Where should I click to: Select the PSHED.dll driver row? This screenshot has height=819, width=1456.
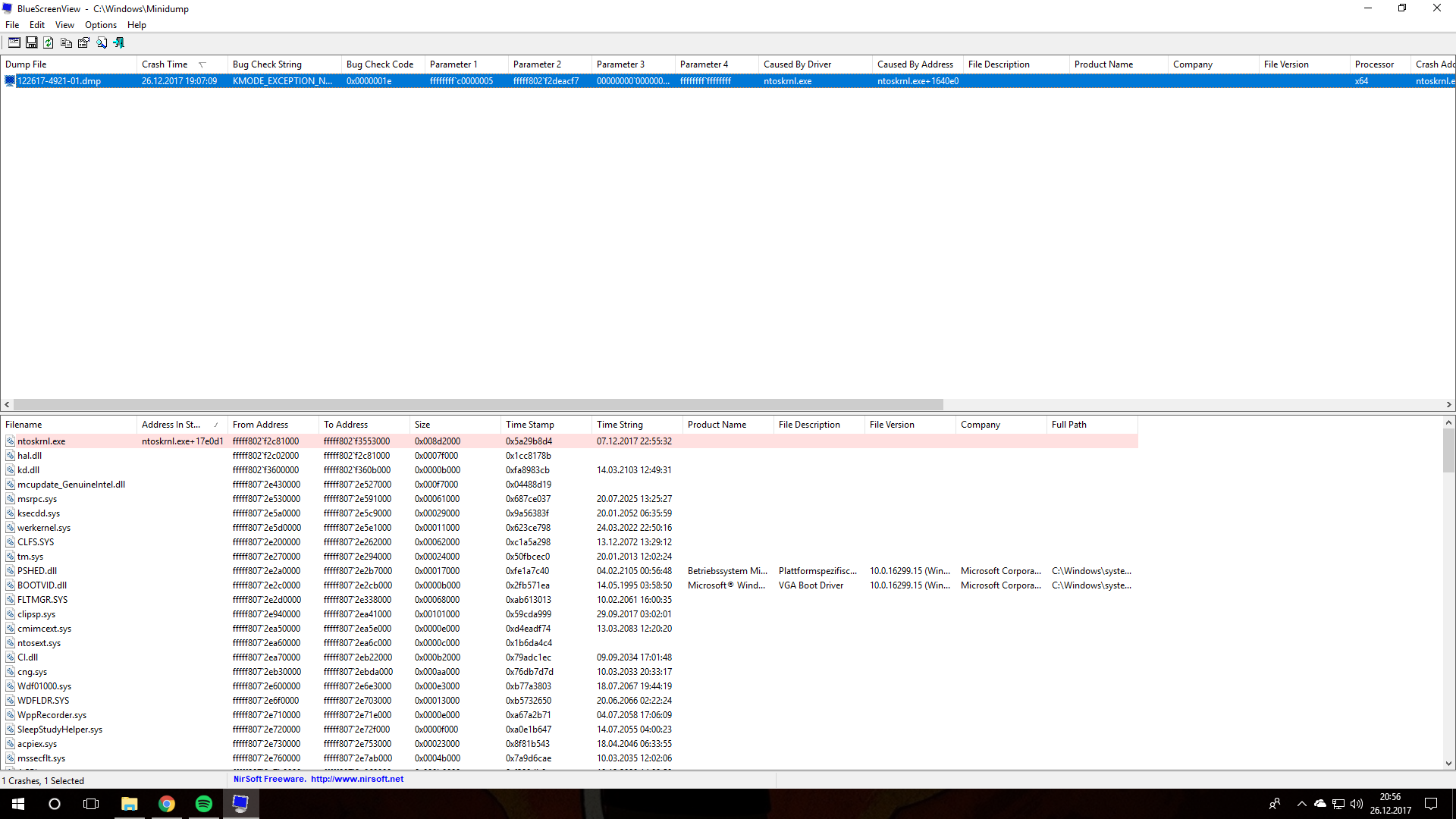(37, 571)
